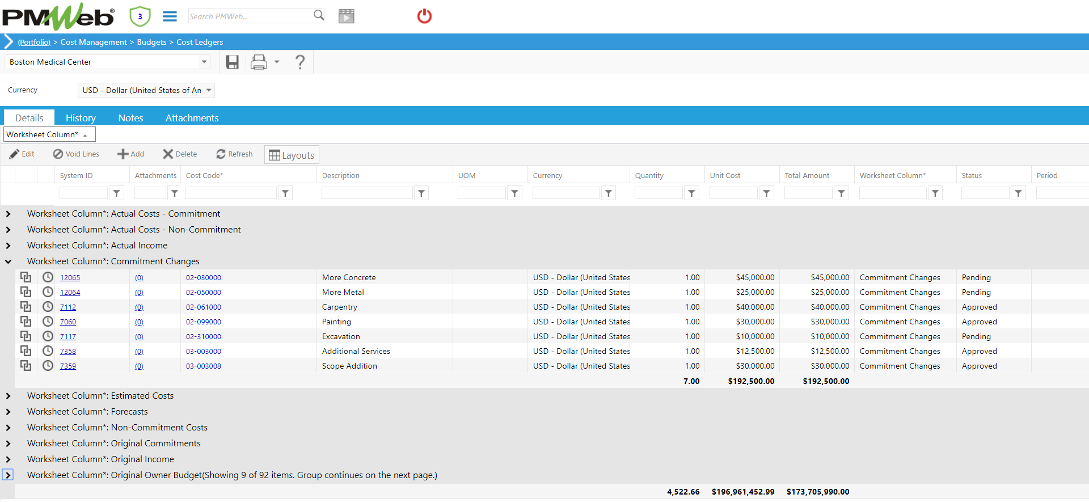The image size is (1089, 502).
Task: Click the printer icon
Action: 259,62
